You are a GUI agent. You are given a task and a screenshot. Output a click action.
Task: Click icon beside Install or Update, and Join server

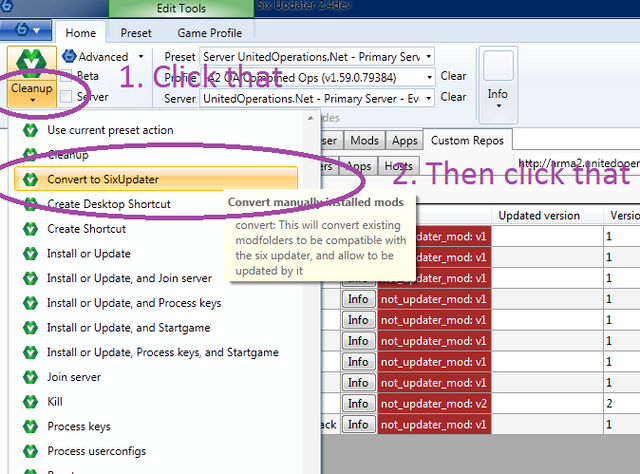[30, 278]
